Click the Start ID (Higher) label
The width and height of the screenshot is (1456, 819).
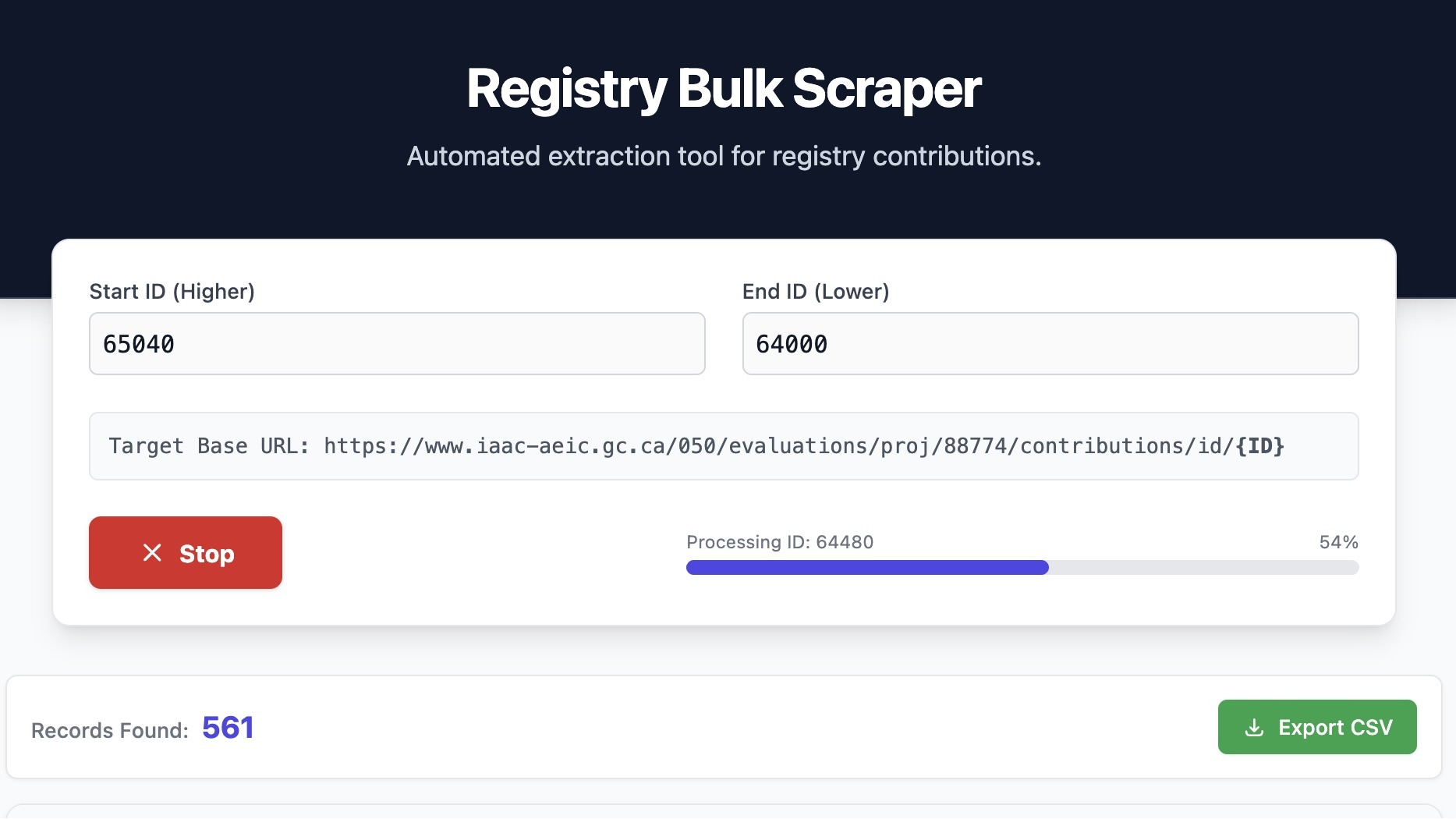coord(172,291)
